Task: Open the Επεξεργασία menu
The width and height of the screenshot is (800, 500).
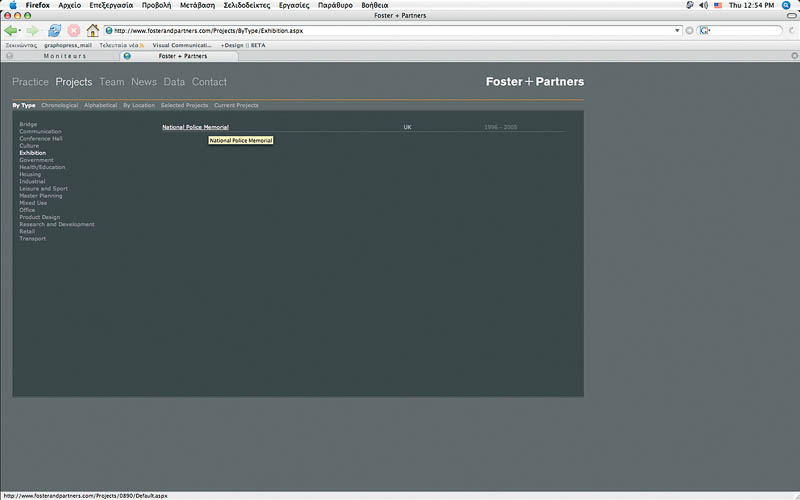Action: click(111, 5)
